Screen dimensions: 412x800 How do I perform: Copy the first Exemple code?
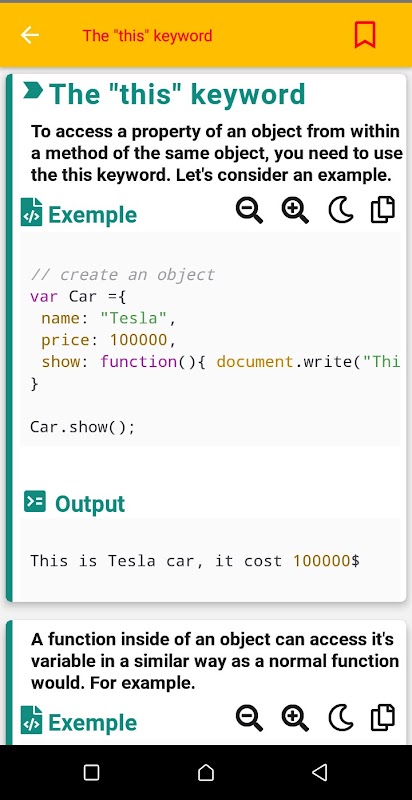pos(382,210)
